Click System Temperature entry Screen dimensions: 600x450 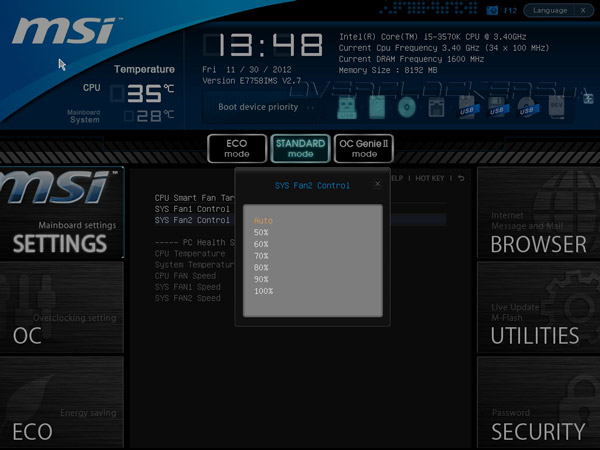[x=194, y=265]
